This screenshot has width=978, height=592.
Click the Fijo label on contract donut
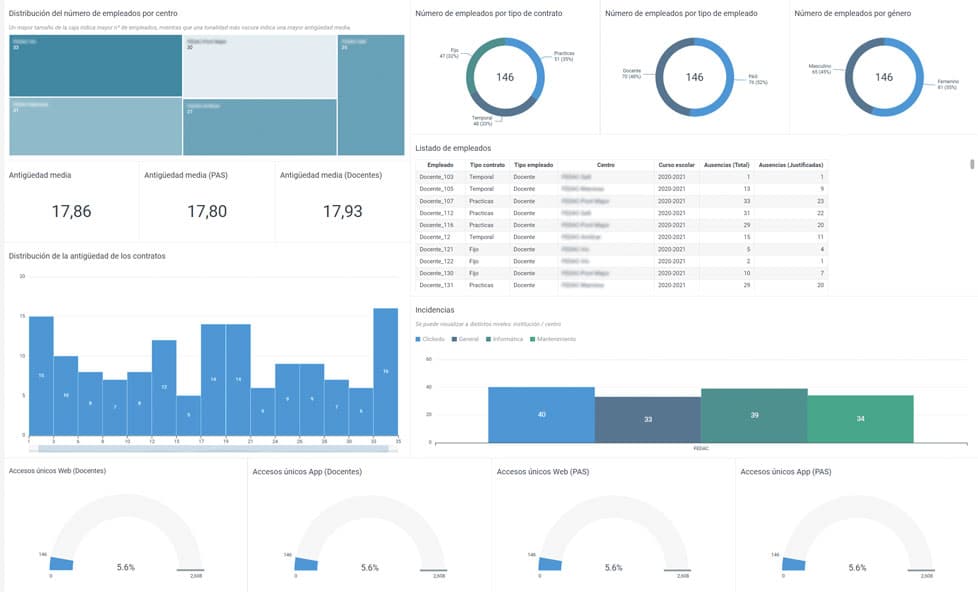(x=450, y=53)
